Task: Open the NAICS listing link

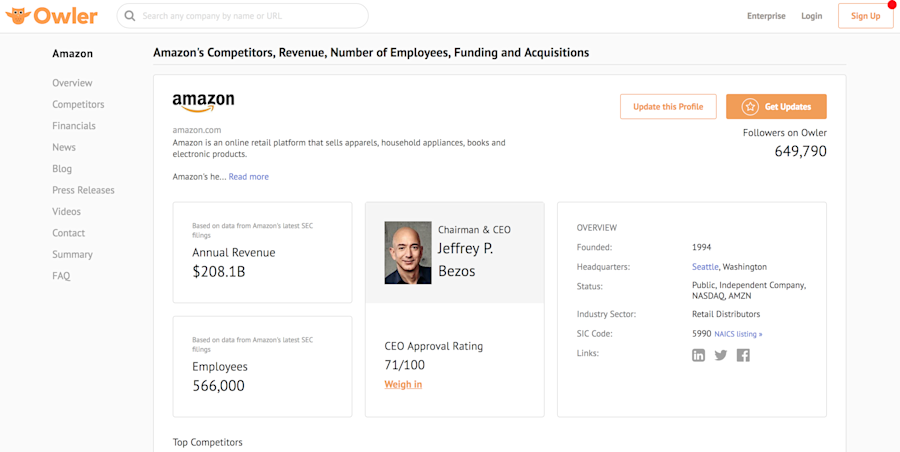Action: (x=738, y=334)
